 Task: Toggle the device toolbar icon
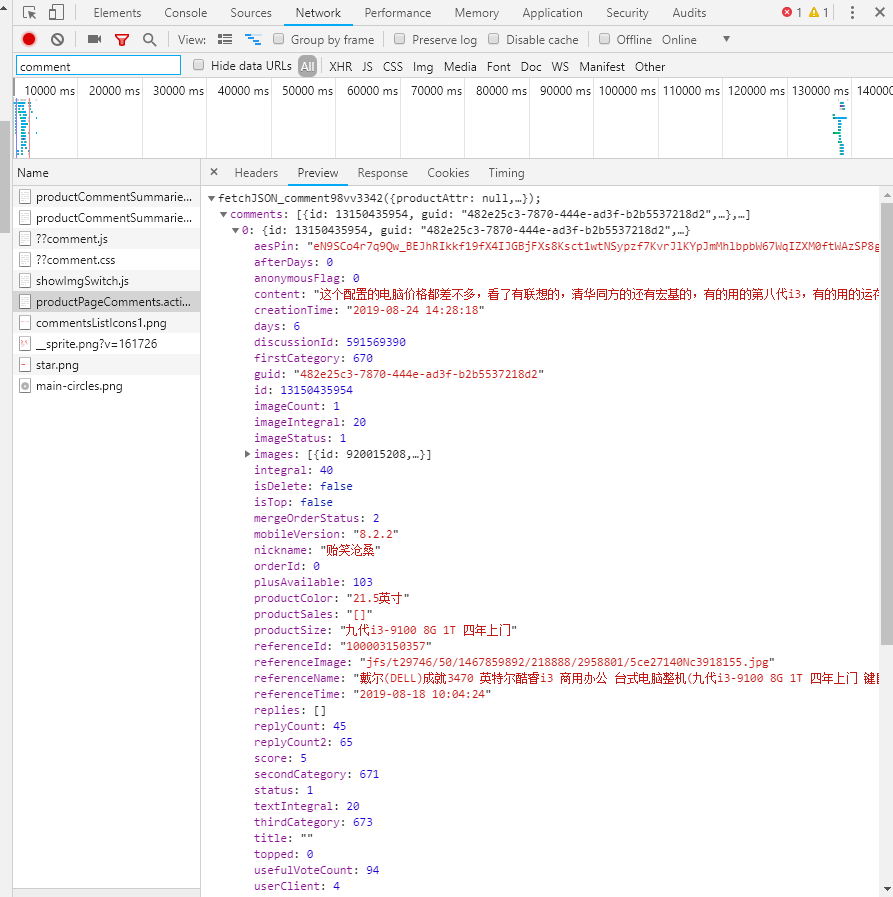[x=56, y=13]
